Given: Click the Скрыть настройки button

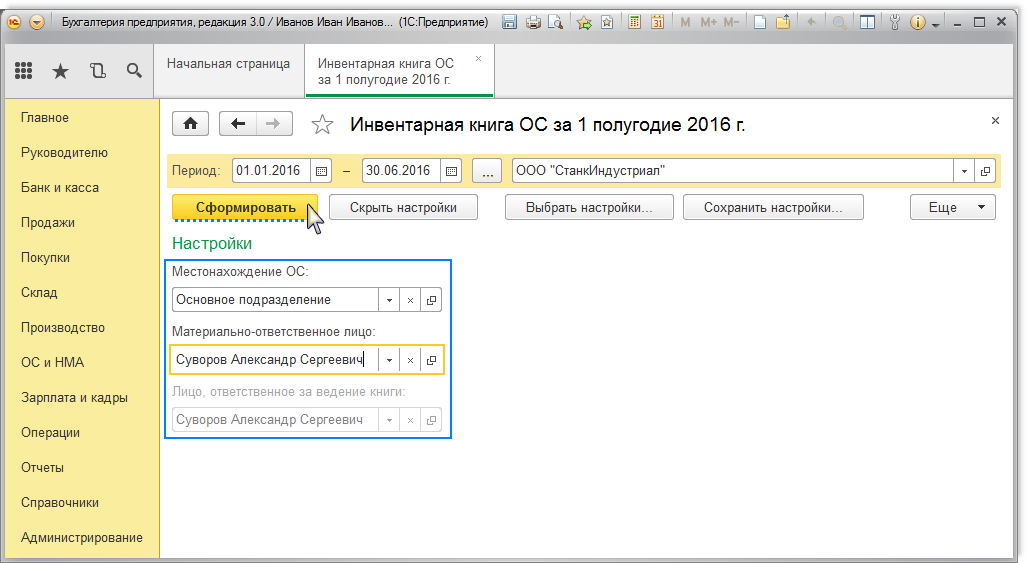Looking at the screenshot, I should [x=403, y=208].
